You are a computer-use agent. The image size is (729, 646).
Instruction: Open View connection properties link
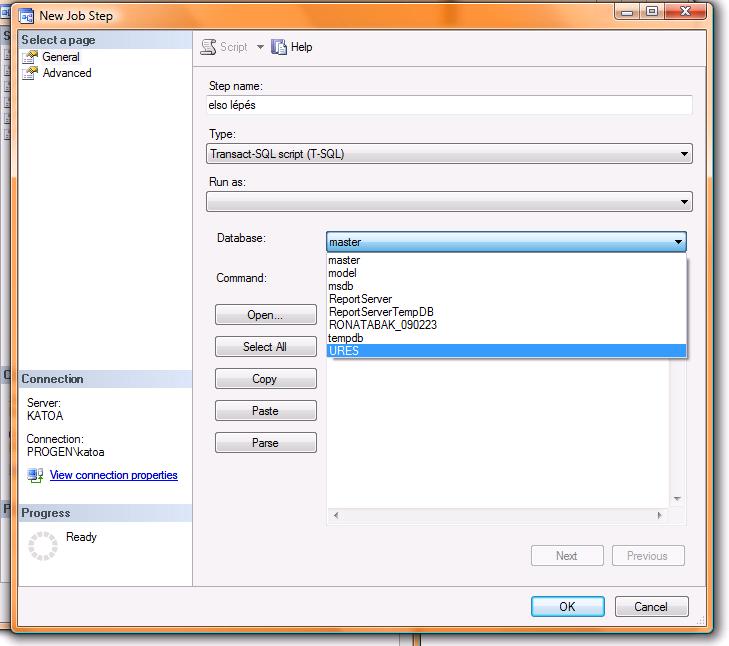[x=113, y=475]
